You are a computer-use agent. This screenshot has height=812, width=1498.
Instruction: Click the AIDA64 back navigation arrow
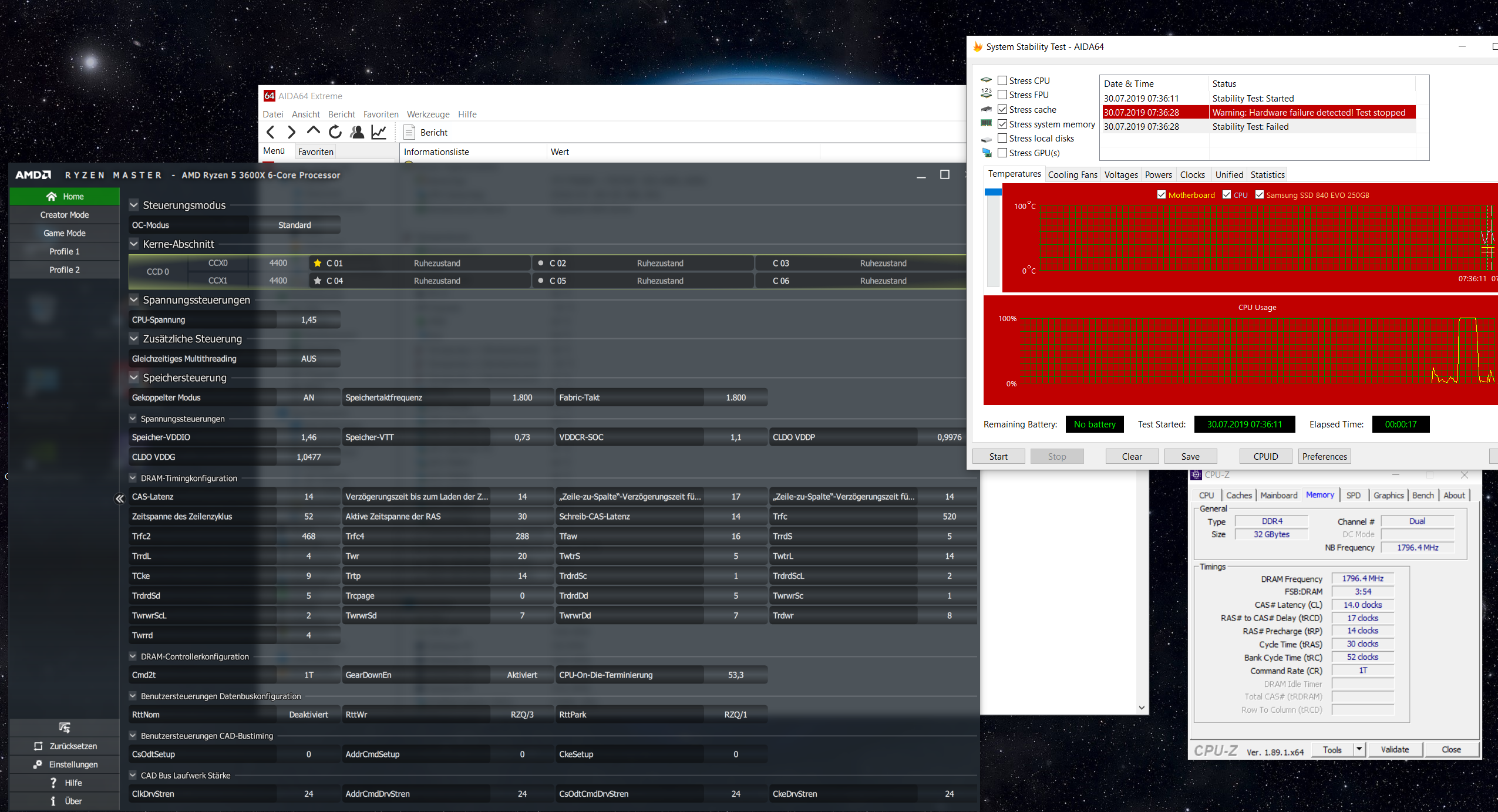click(271, 132)
